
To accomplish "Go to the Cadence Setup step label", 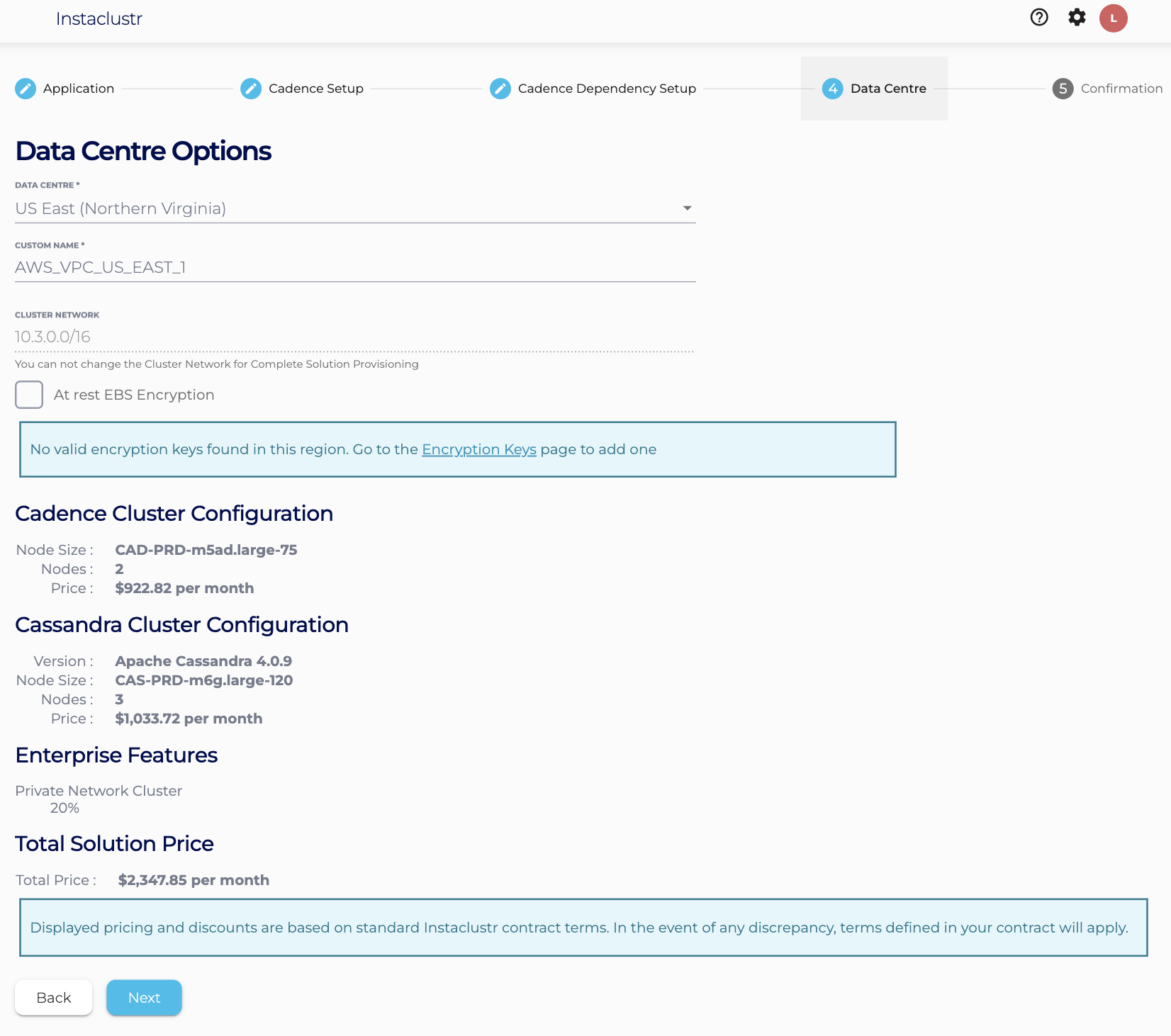I will 315,89.
